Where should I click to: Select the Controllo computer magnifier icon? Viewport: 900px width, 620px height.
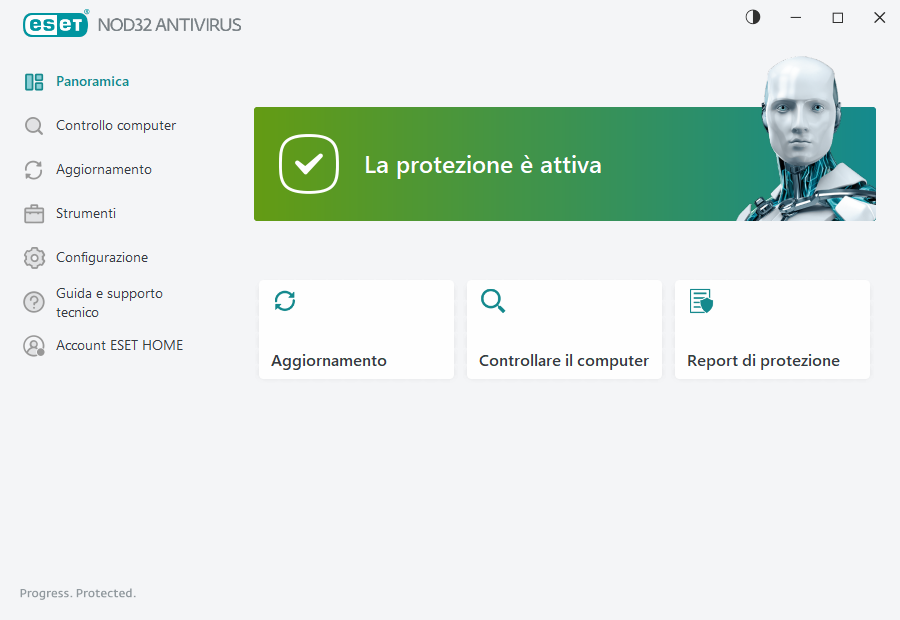click(34, 125)
